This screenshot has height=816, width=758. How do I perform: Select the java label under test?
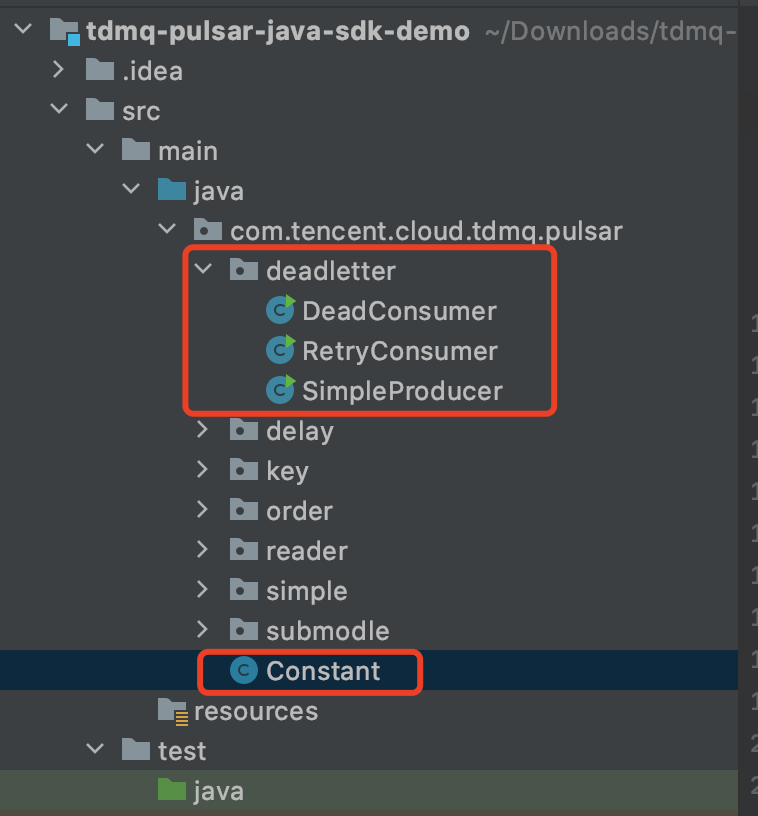click(x=219, y=792)
